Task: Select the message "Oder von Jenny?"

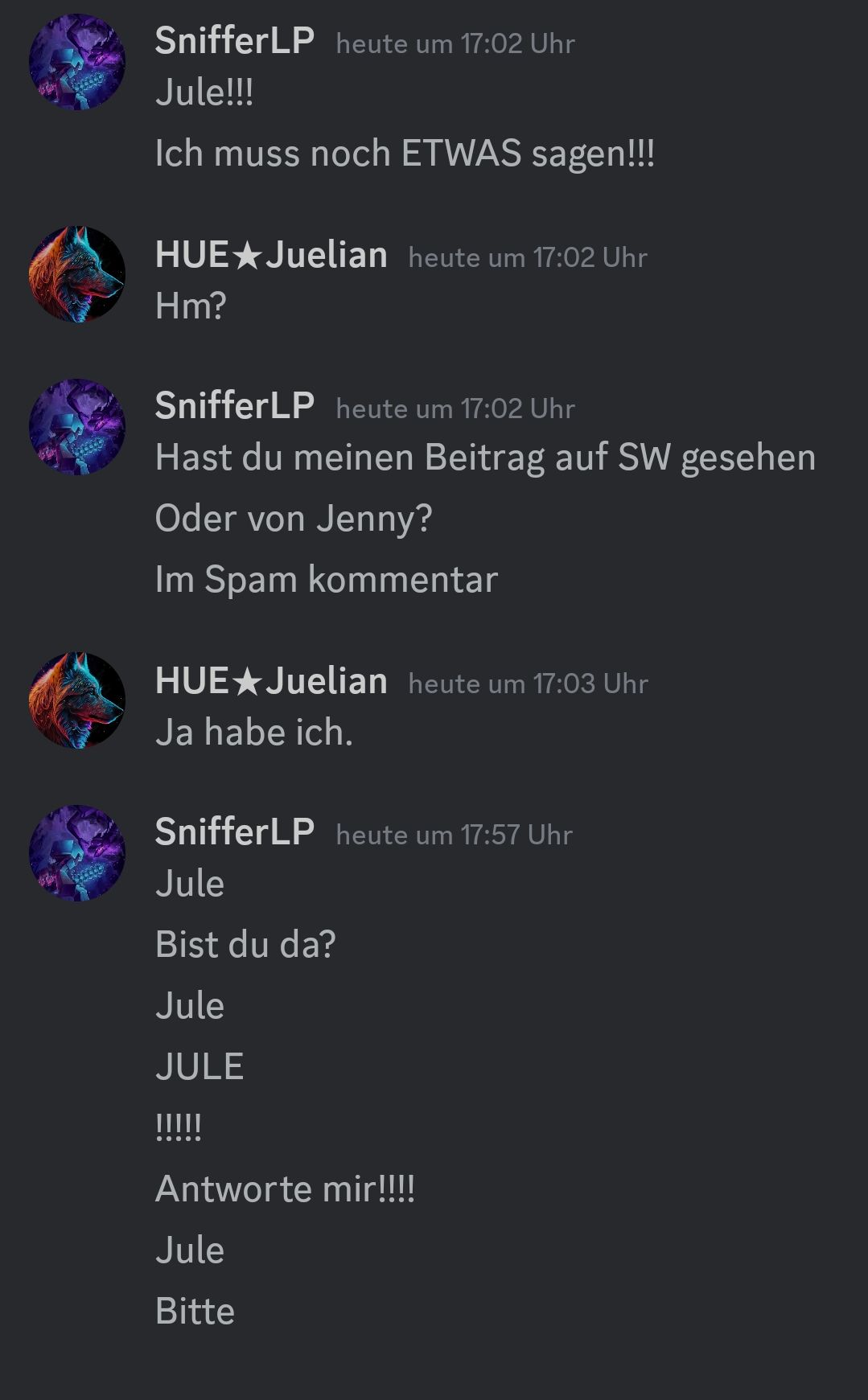Action: point(294,519)
